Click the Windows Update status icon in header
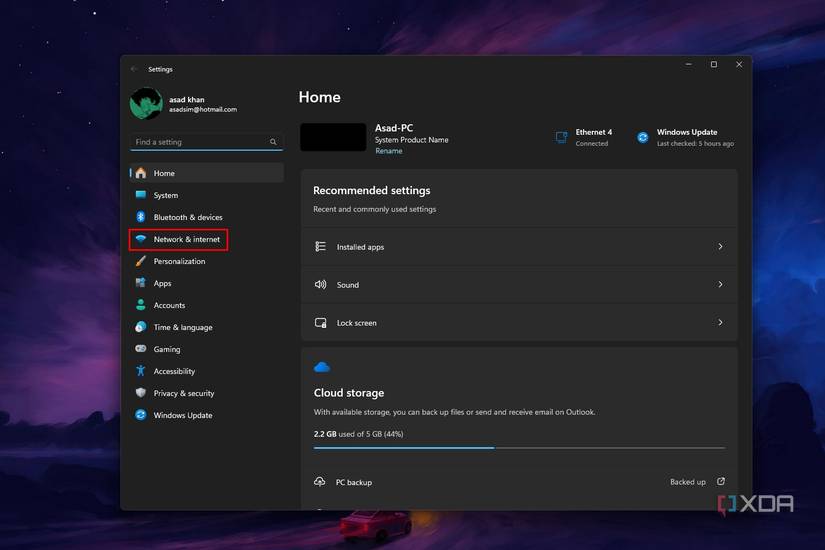825x550 pixels. (x=642, y=137)
